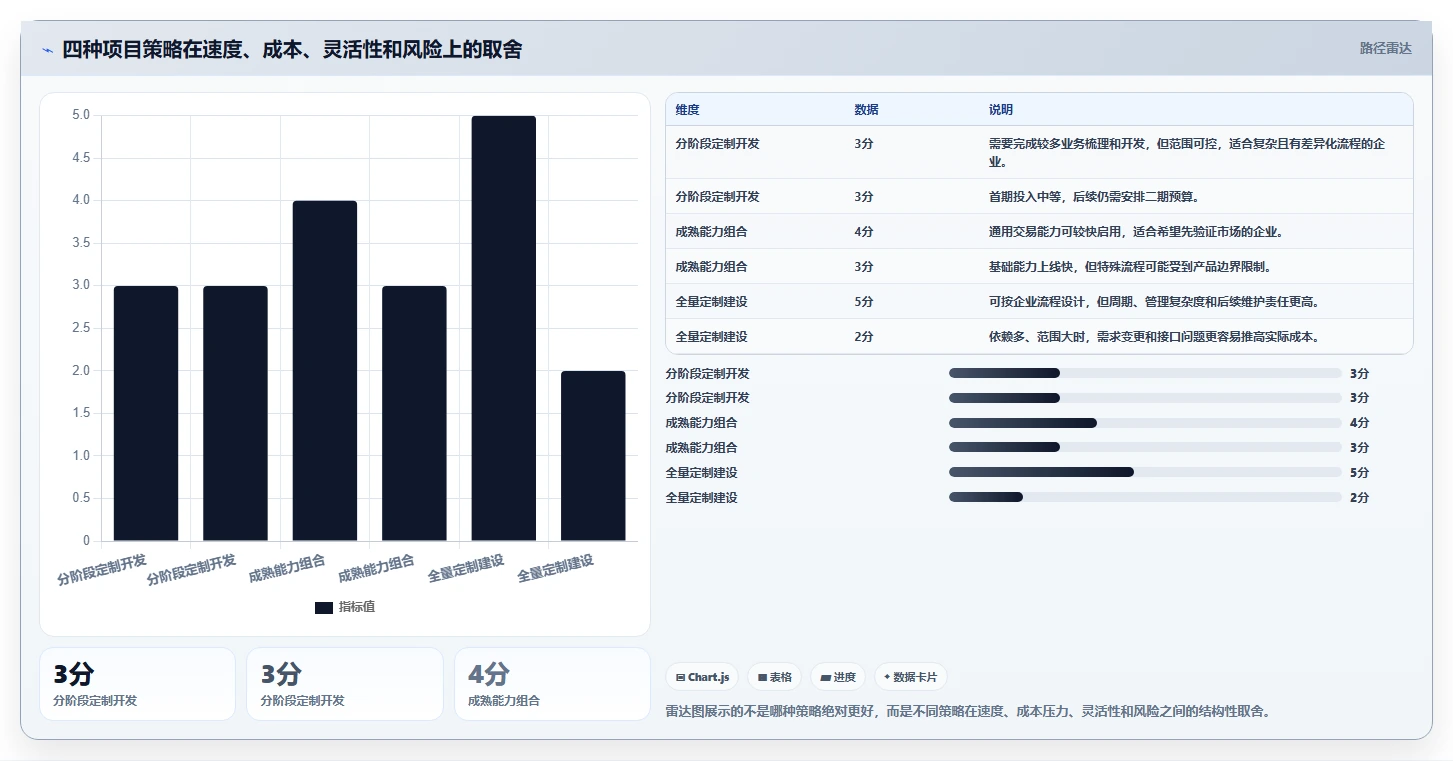
Task: Click the 2.5 y-axis label
Action: click(x=81, y=328)
